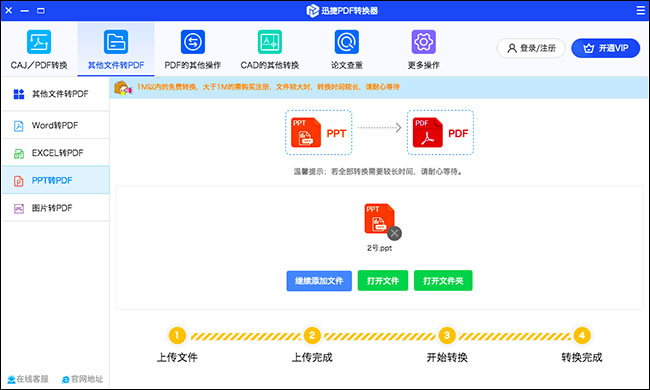Minimize the window from title bar
This screenshot has height=390, width=650.
pyautogui.click(x=24, y=11)
